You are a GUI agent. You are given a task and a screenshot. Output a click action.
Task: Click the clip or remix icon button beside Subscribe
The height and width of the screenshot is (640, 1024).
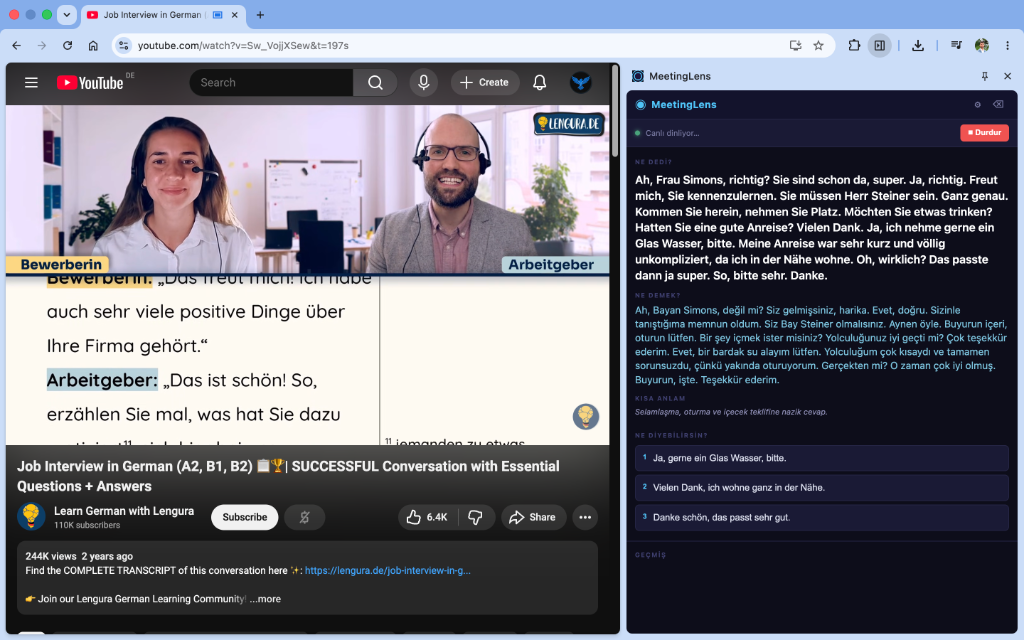[x=304, y=517]
